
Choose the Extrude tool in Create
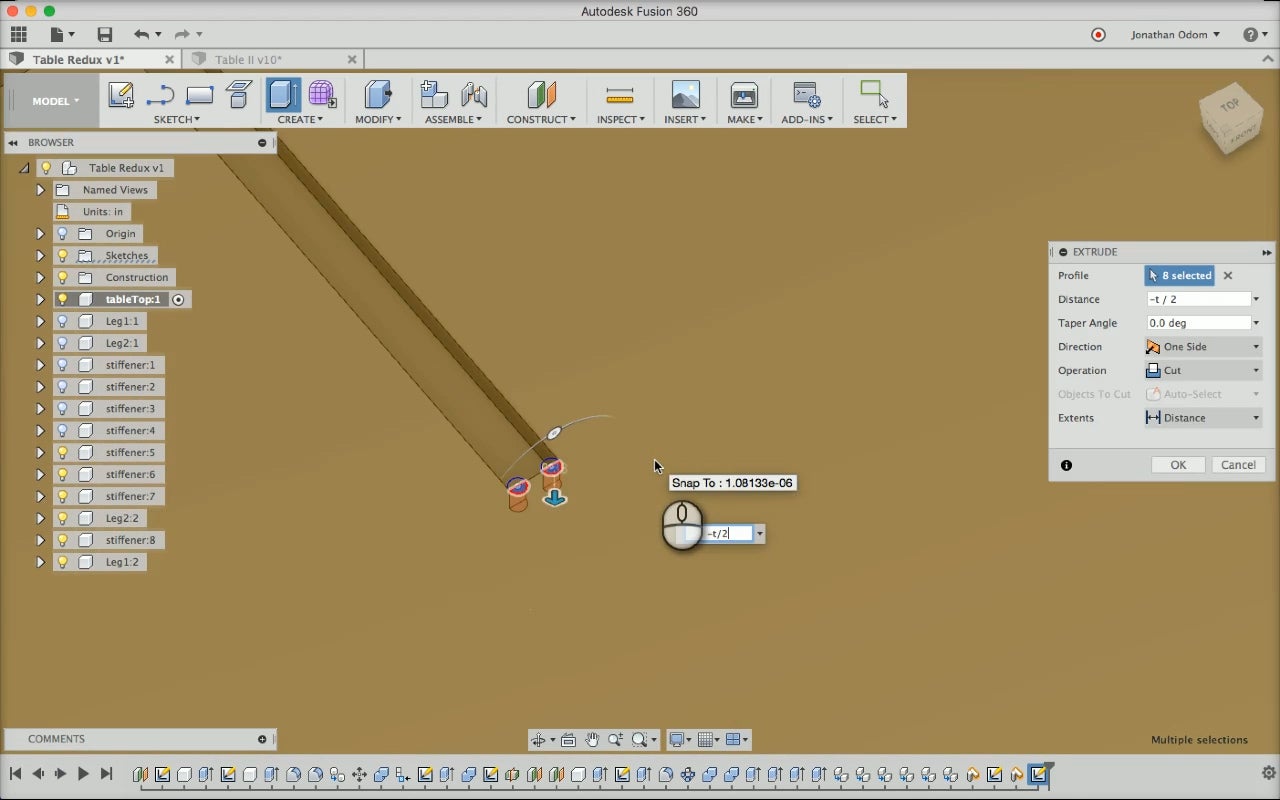[283, 95]
